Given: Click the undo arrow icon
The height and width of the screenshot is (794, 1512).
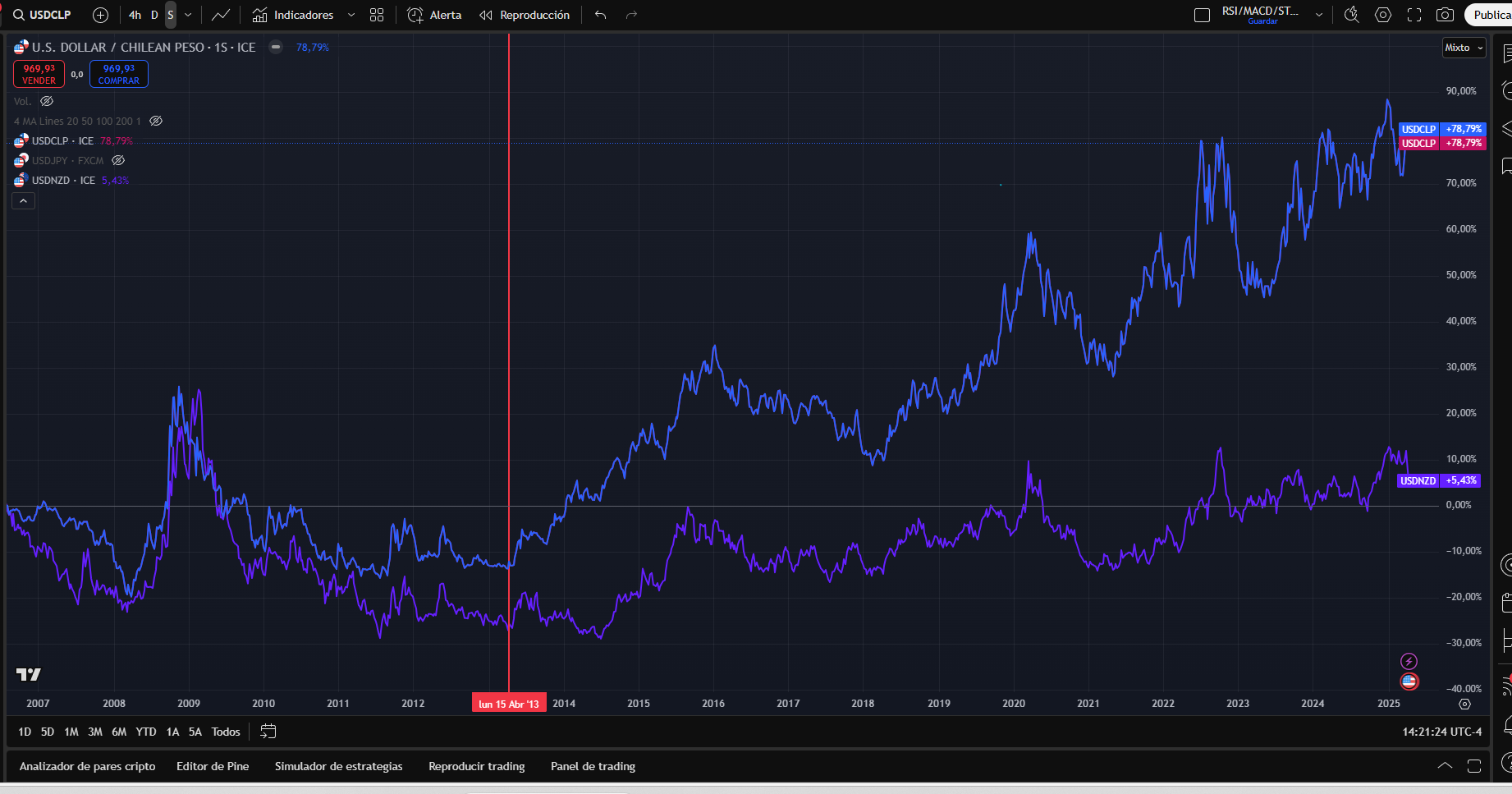Looking at the screenshot, I should pyautogui.click(x=601, y=15).
